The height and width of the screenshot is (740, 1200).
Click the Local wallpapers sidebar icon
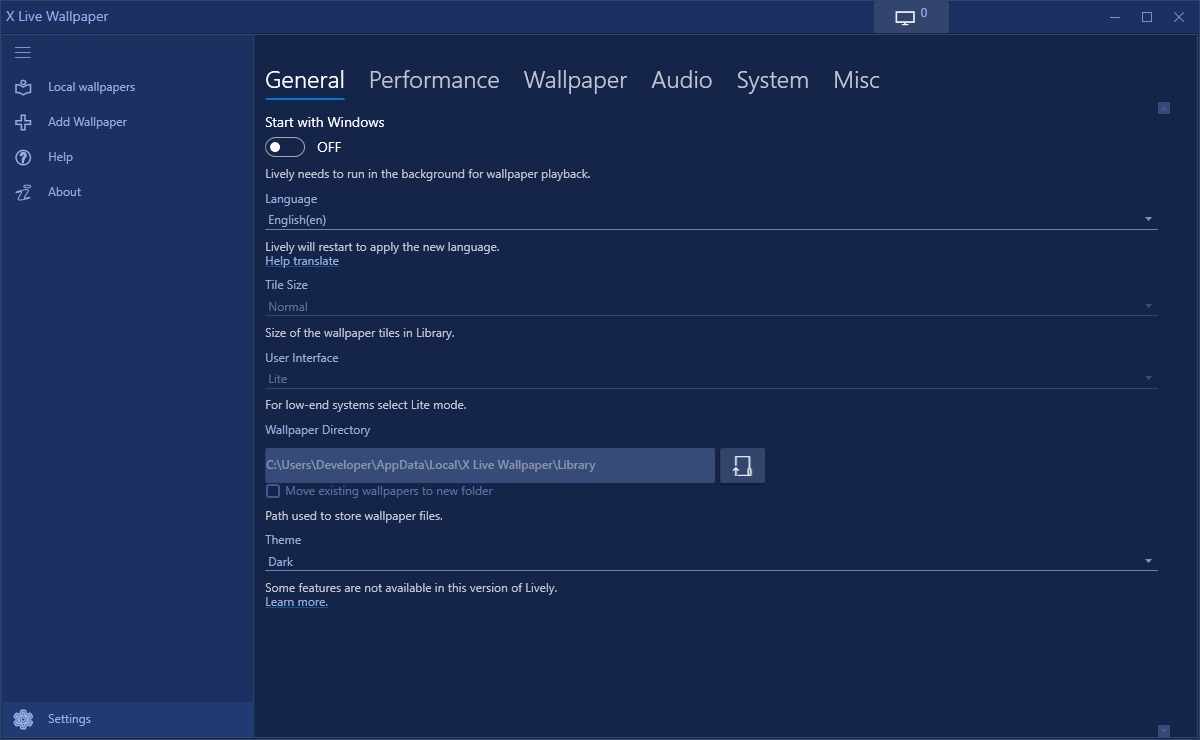coord(22,87)
